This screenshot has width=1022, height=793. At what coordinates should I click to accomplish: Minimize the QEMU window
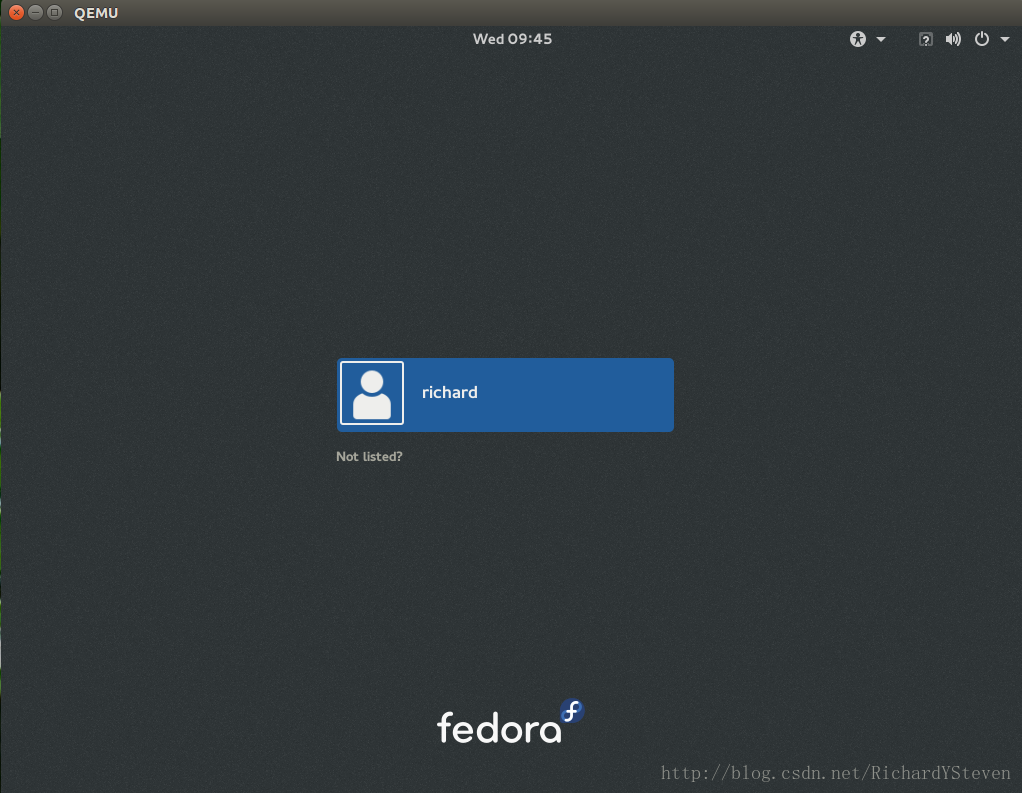click(x=36, y=12)
